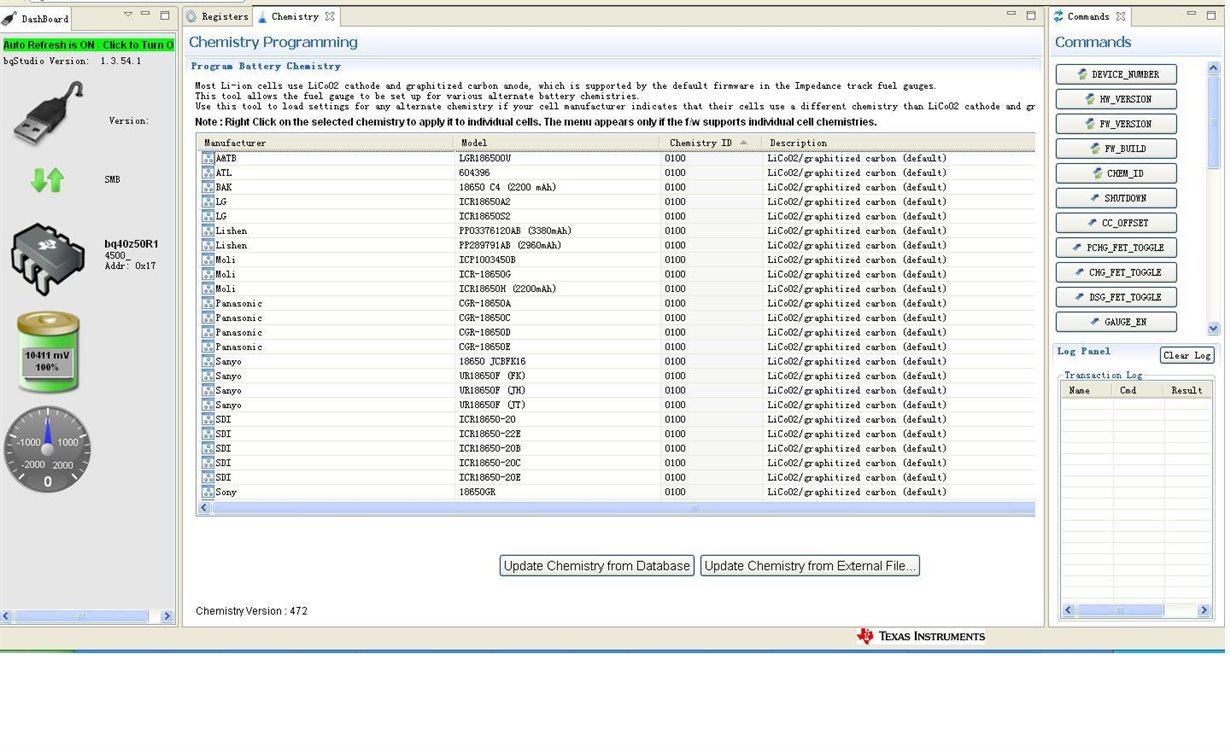Click the PCHG_FET_TOGGLE command button
The height and width of the screenshot is (746, 1230).
point(1116,247)
